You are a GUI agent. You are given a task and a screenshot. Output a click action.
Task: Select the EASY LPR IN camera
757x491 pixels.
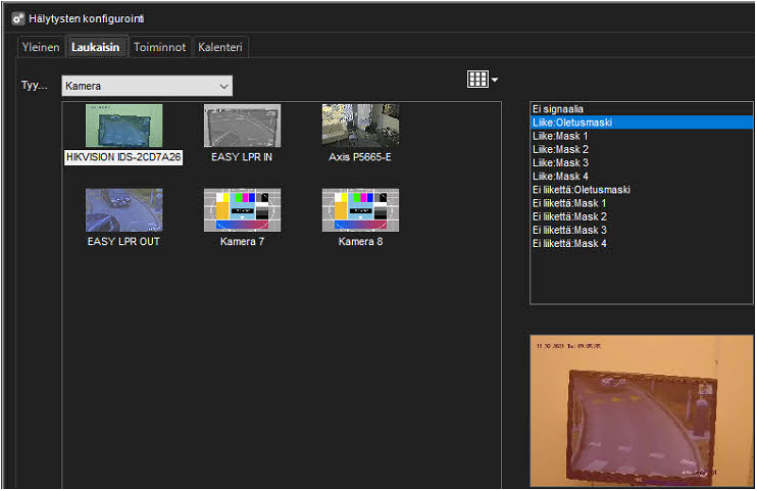point(242,126)
